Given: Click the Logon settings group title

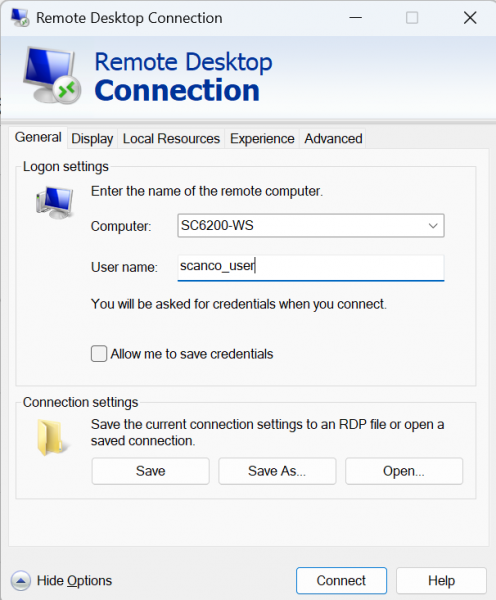Looking at the screenshot, I should click(65, 167).
